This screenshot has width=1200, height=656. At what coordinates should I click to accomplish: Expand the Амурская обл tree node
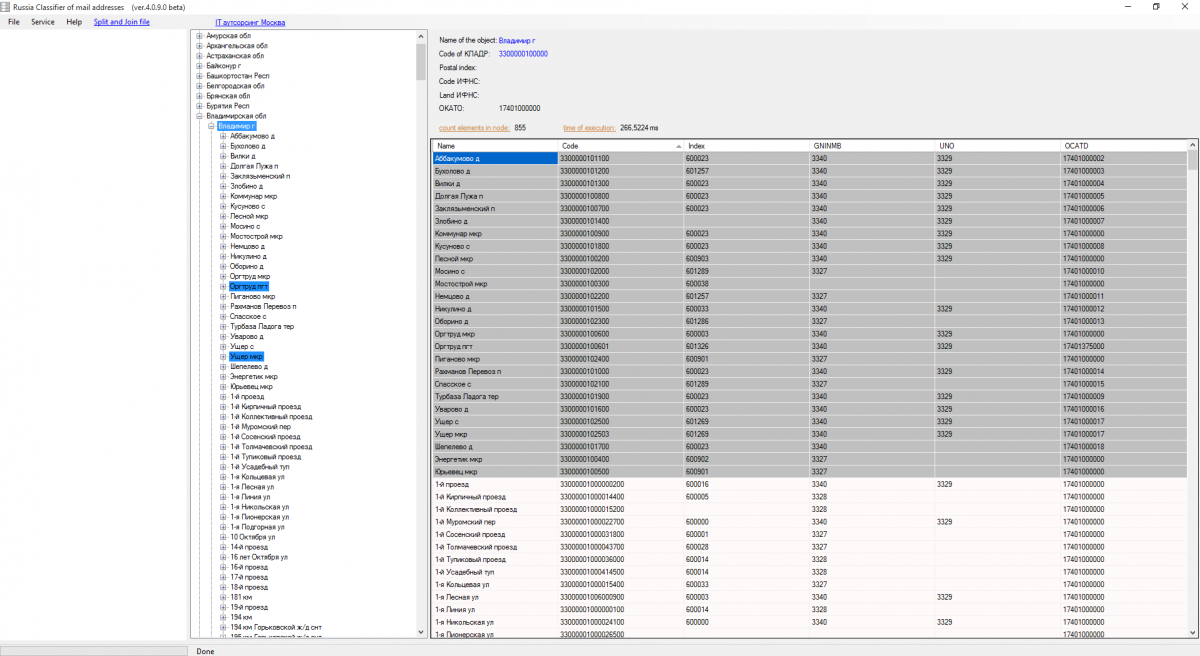tap(199, 36)
